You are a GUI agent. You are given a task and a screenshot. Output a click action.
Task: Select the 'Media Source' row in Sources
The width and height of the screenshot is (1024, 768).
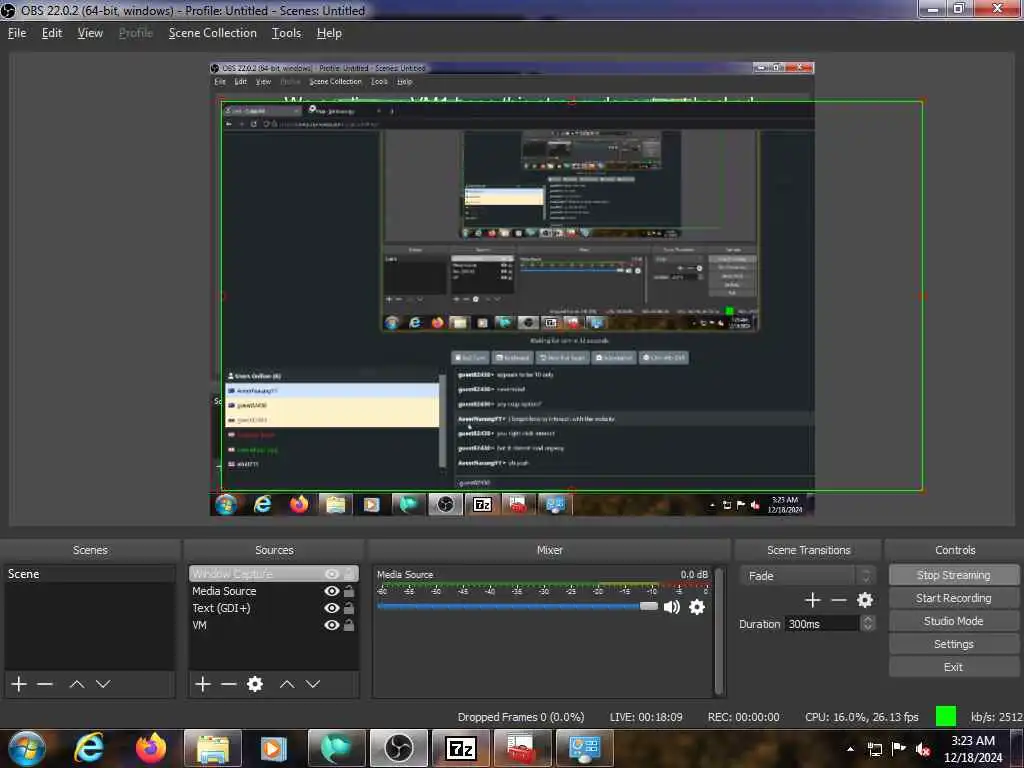274,591
